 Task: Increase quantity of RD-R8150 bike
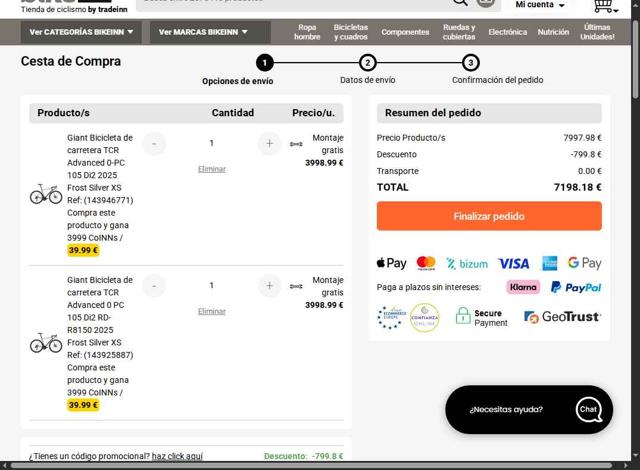[x=269, y=286]
